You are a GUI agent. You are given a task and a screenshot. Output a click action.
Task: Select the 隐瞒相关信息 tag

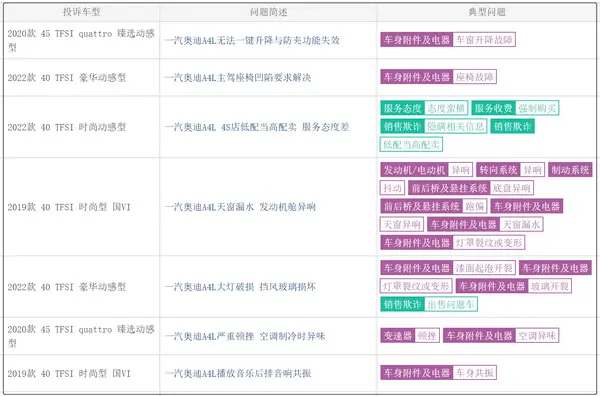[456, 126]
